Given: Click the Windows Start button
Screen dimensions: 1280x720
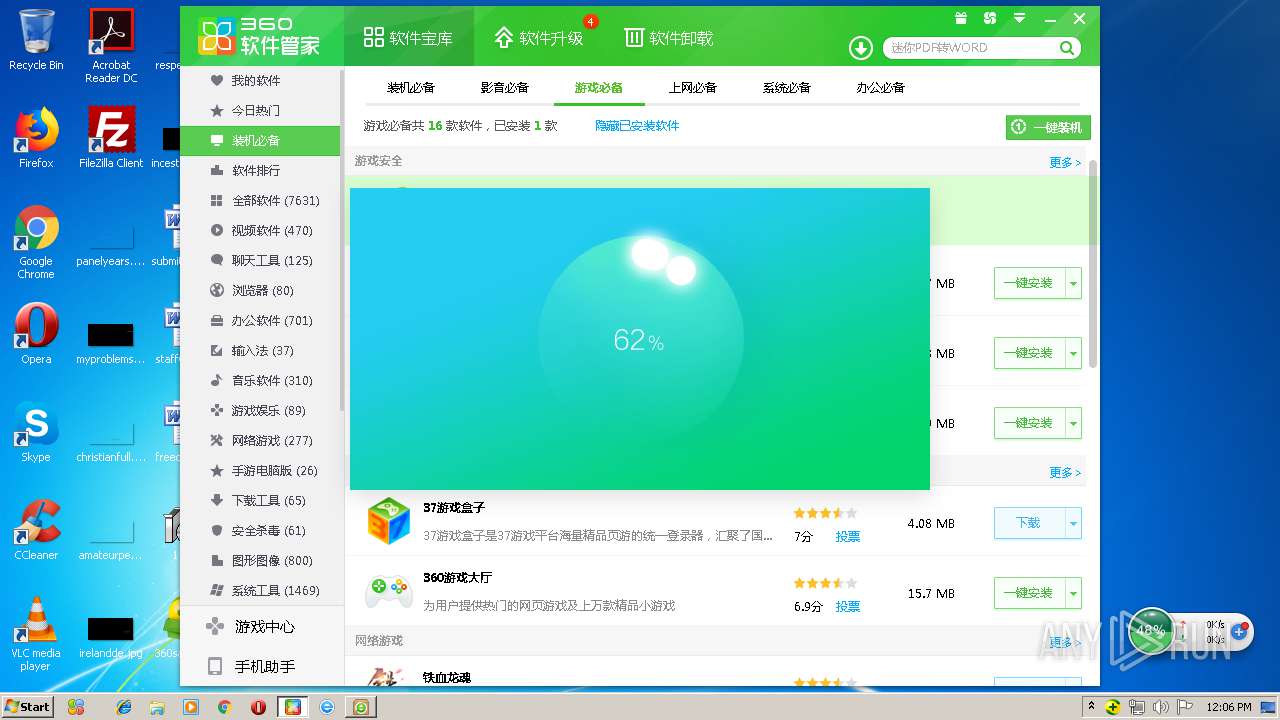Looking at the screenshot, I should click(27, 706).
